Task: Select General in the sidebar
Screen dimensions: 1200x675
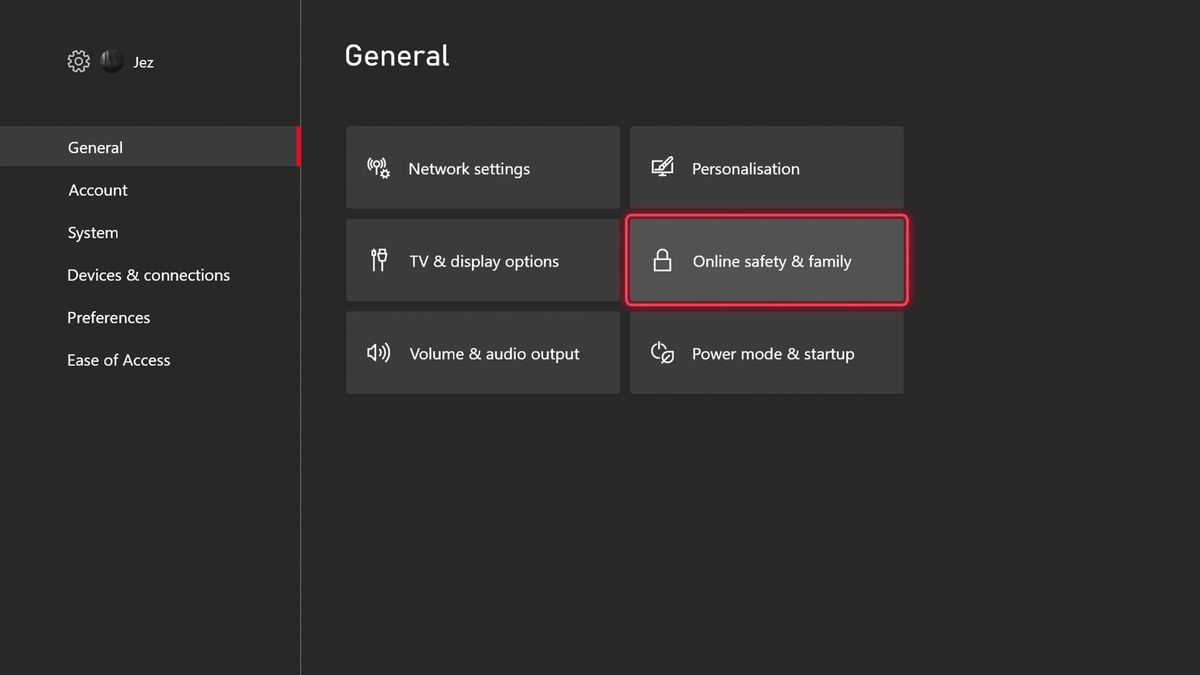Action: pyautogui.click(x=95, y=147)
